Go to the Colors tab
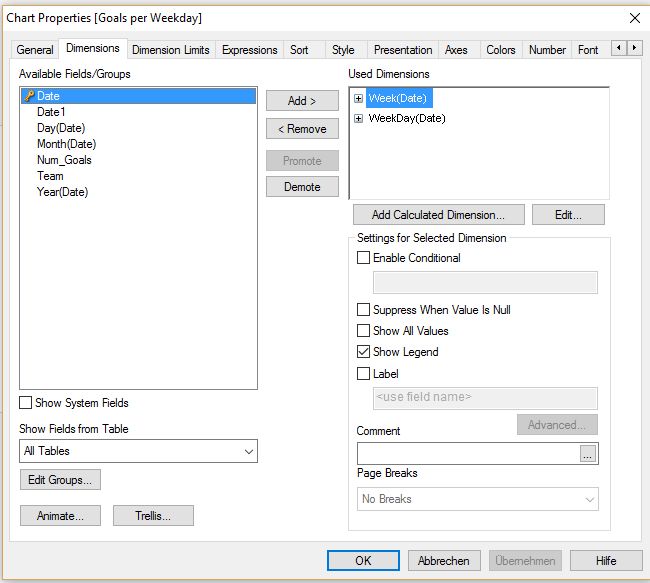The image size is (650, 583). click(x=500, y=50)
